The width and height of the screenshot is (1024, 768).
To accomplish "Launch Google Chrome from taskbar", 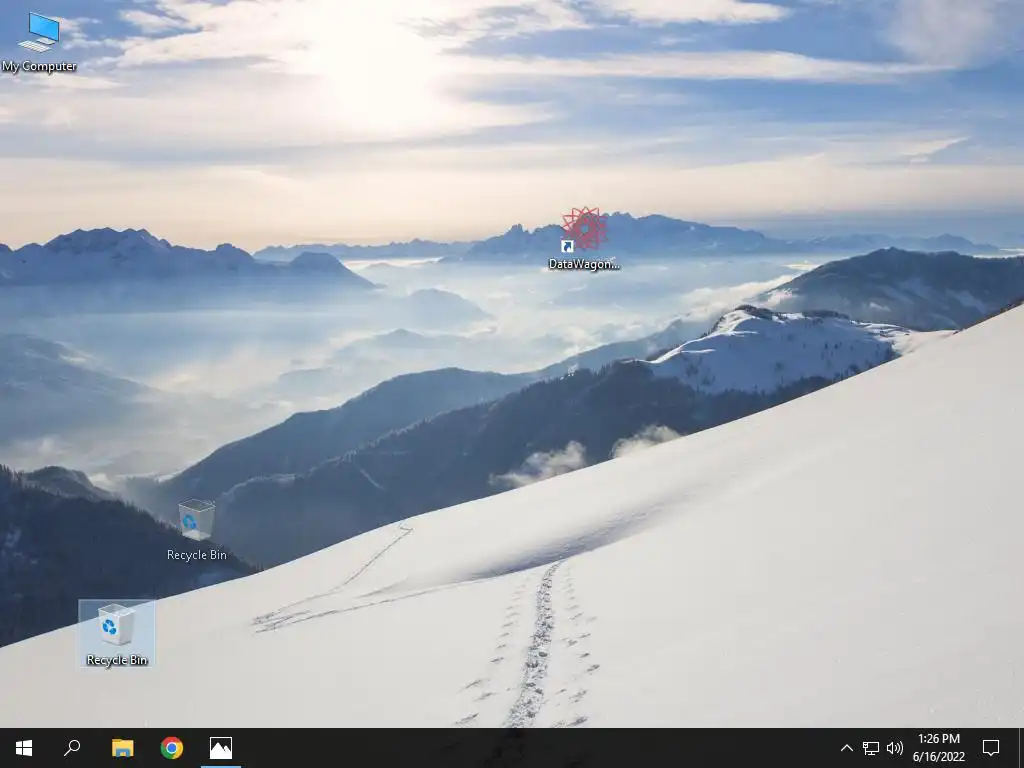I will pyautogui.click(x=172, y=748).
